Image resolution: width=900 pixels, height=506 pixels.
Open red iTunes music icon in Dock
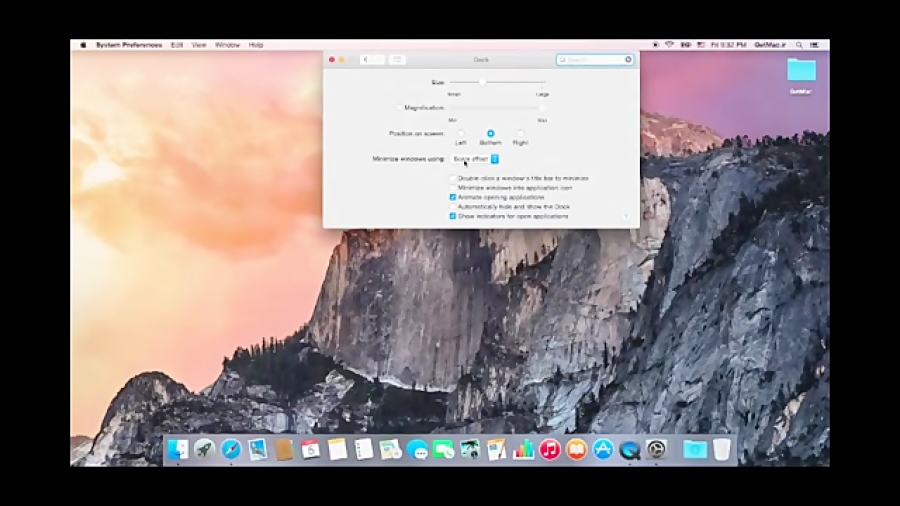[550, 449]
